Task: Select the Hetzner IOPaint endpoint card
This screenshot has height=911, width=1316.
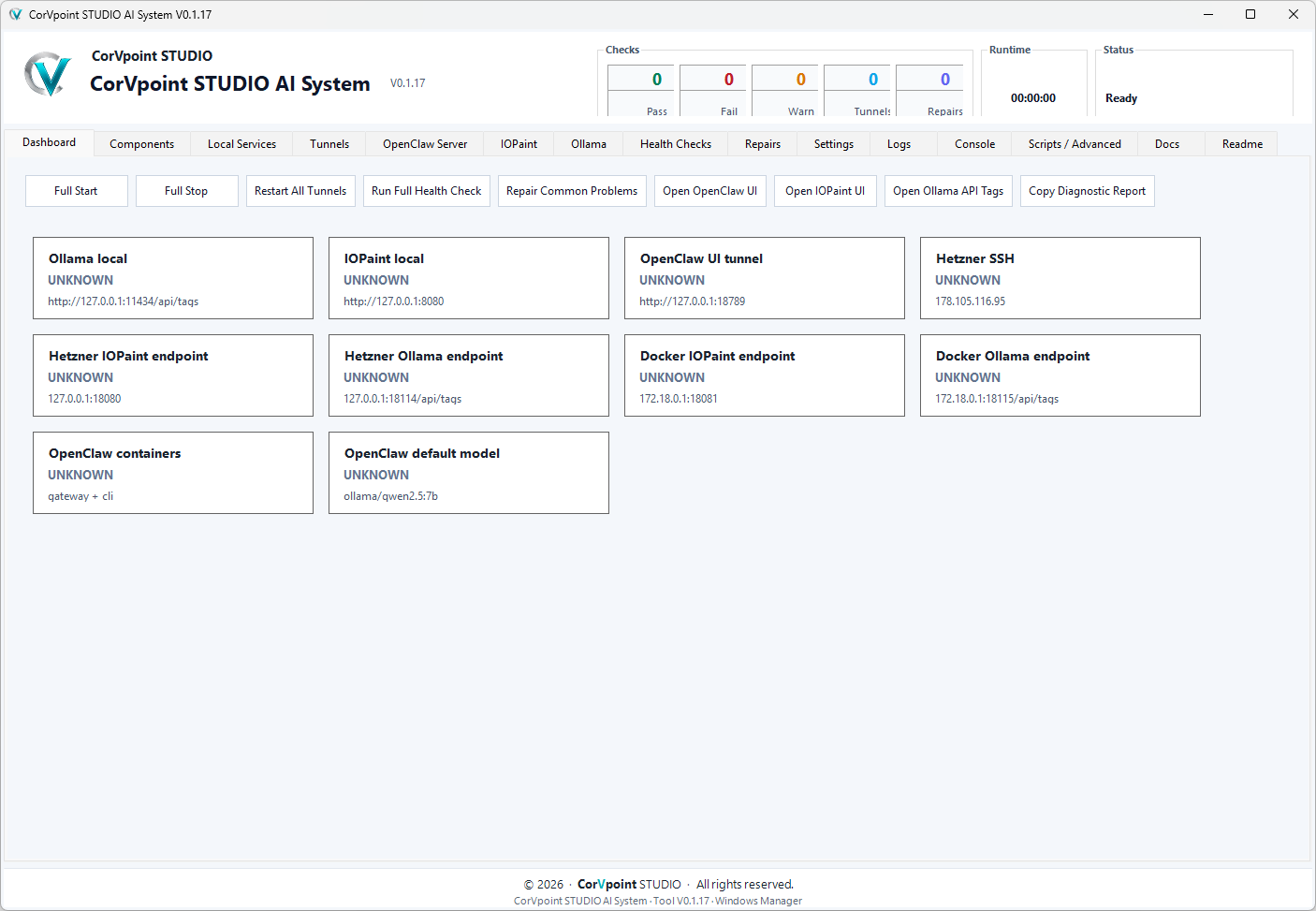Action: pyautogui.click(x=173, y=375)
